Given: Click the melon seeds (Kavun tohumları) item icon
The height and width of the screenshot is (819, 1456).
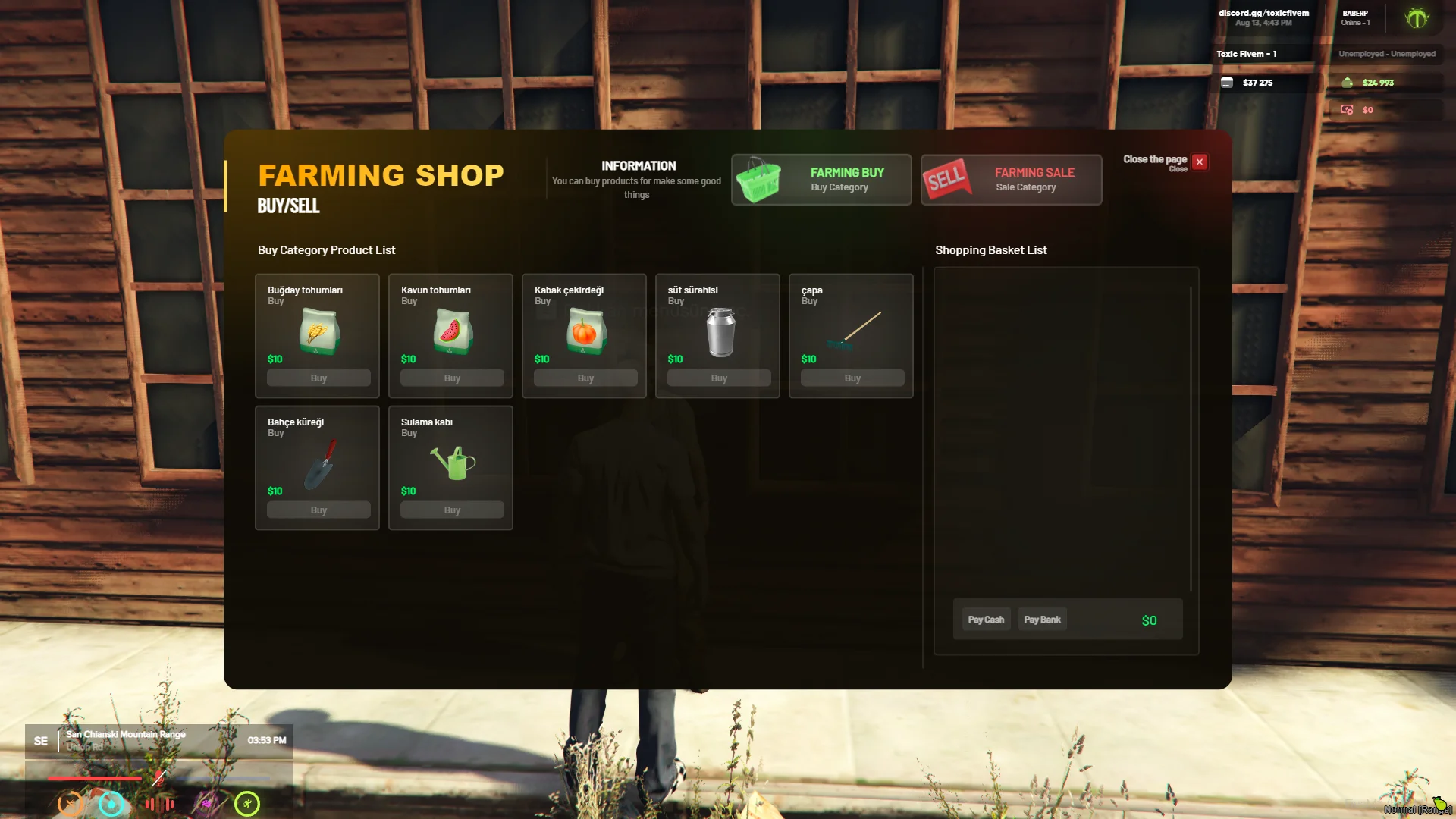Looking at the screenshot, I should 452,330.
